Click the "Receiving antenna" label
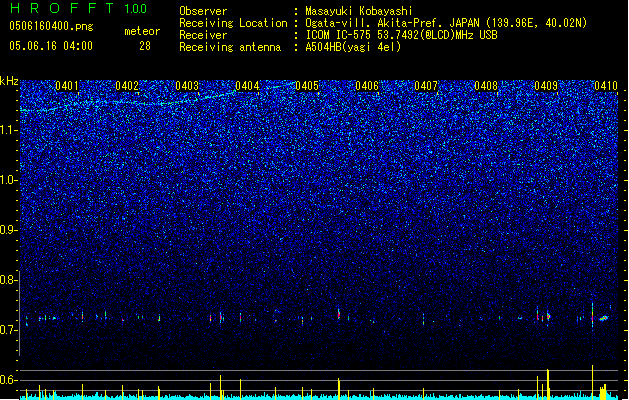The height and width of the screenshot is (400, 629). [230, 47]
